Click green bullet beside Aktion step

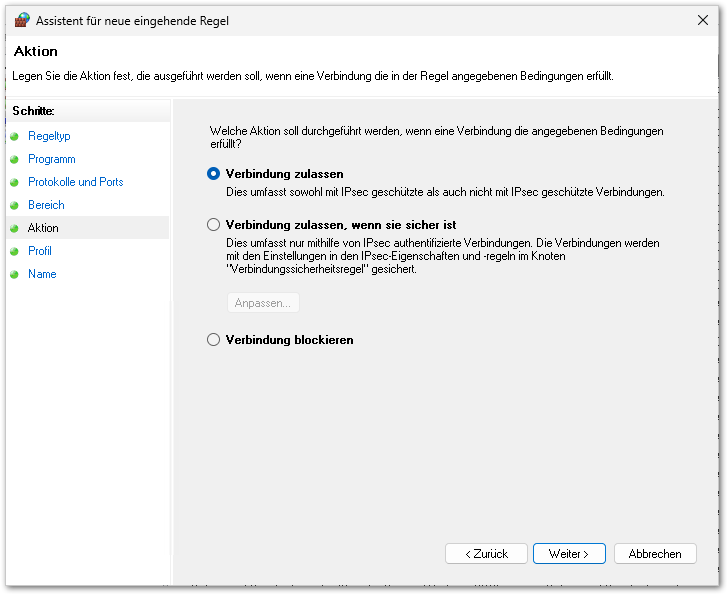(14, 228)
